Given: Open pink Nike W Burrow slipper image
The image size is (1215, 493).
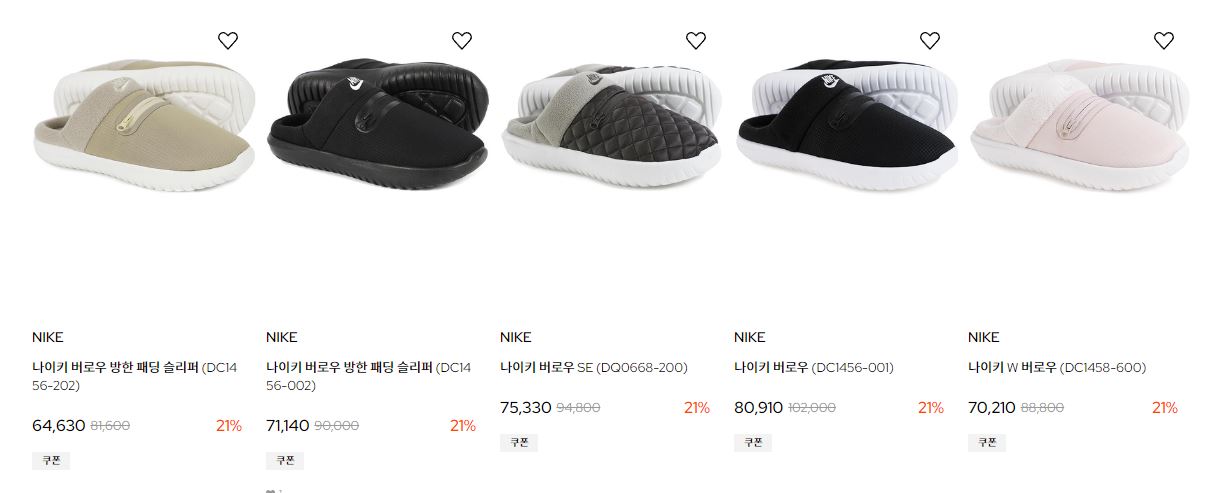Looking at the screenshot, I should pyautogui.click(x=1080, y=125).
